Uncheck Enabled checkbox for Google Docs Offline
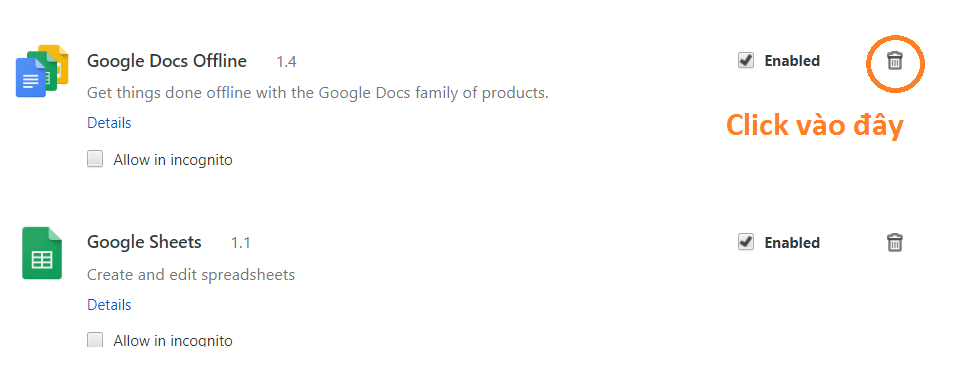This screenshot has width=954, height=366. 746,60
